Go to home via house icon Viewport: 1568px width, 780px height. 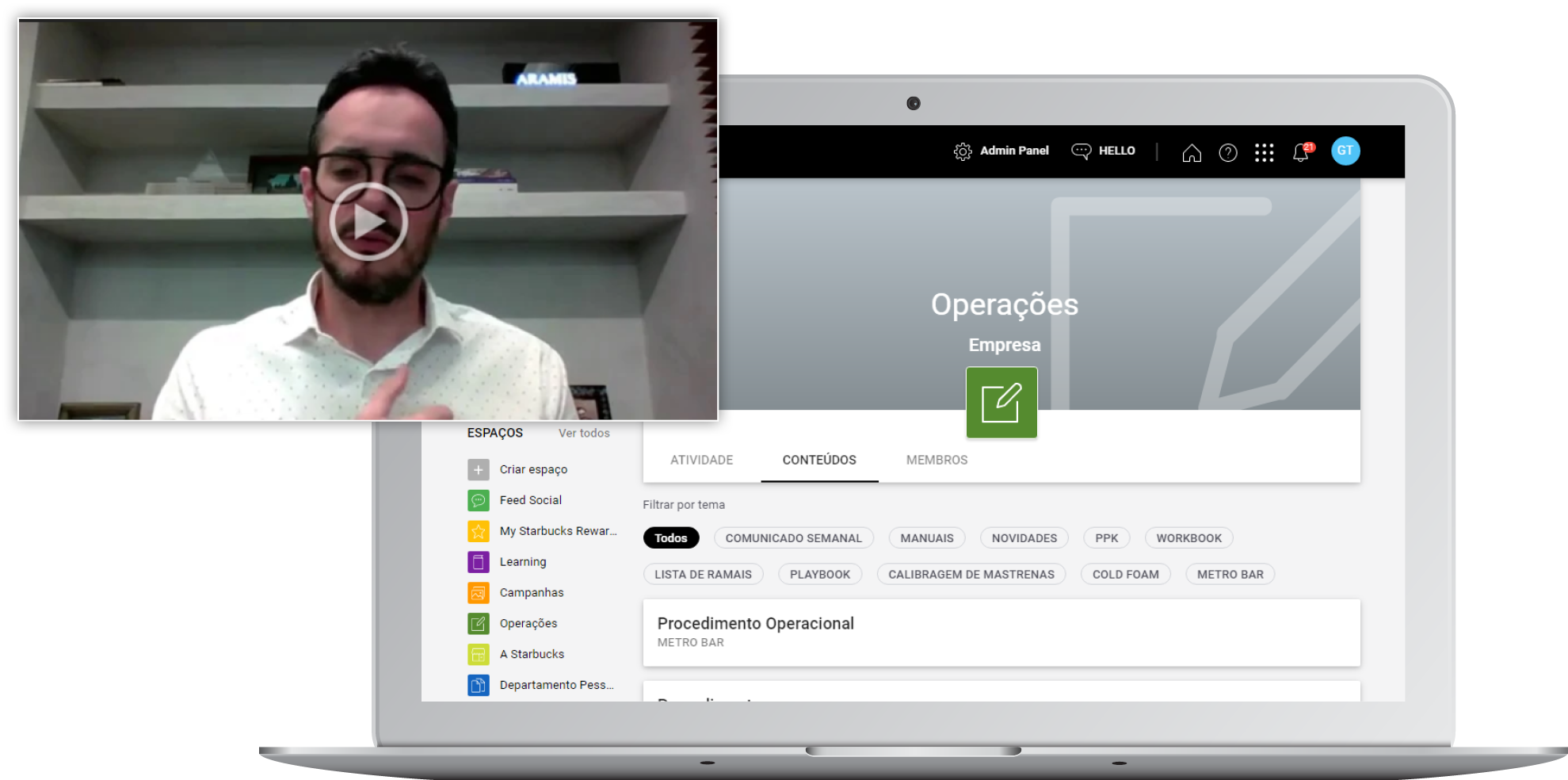(1191, 152)
